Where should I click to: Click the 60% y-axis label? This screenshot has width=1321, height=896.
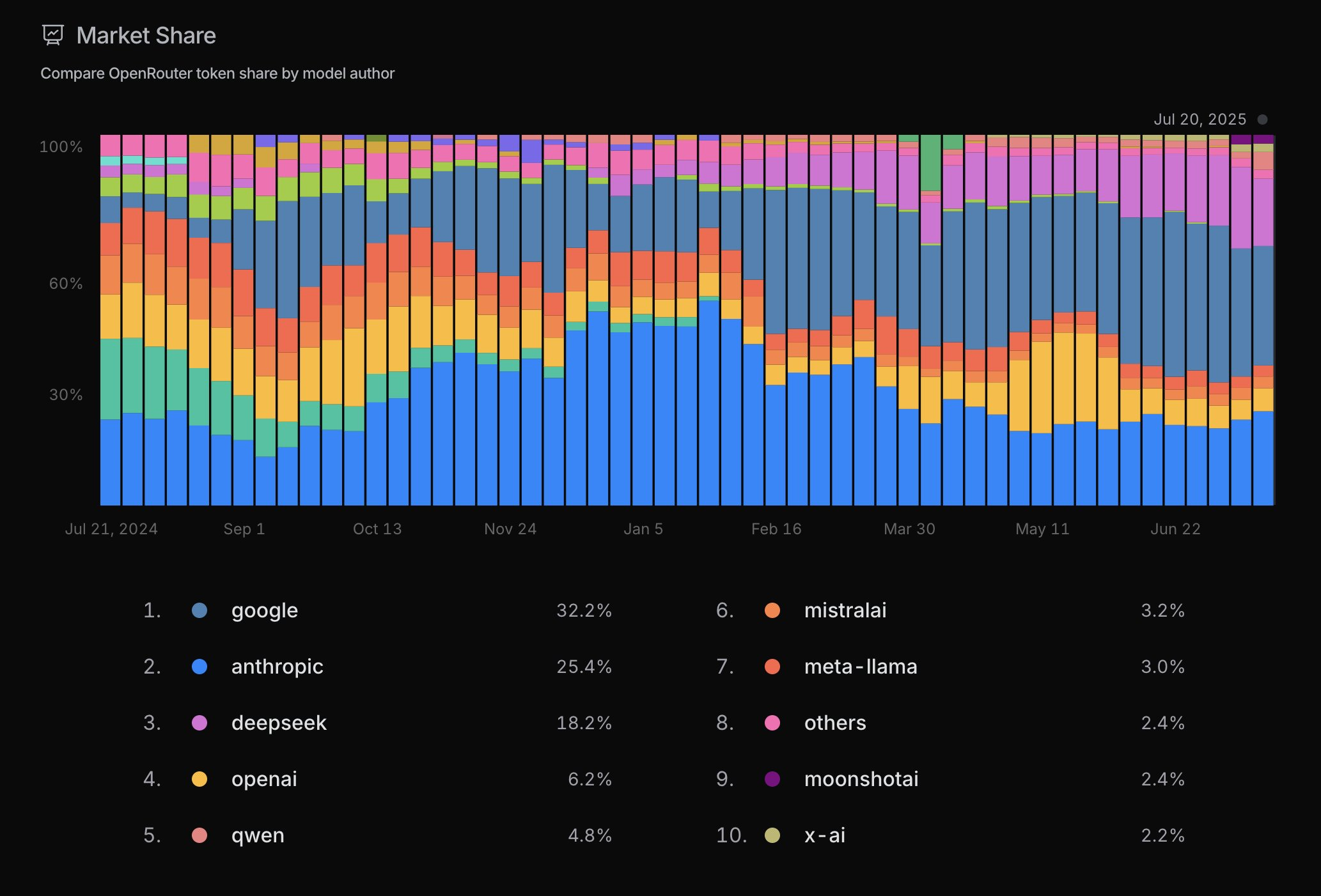[66, 284]
